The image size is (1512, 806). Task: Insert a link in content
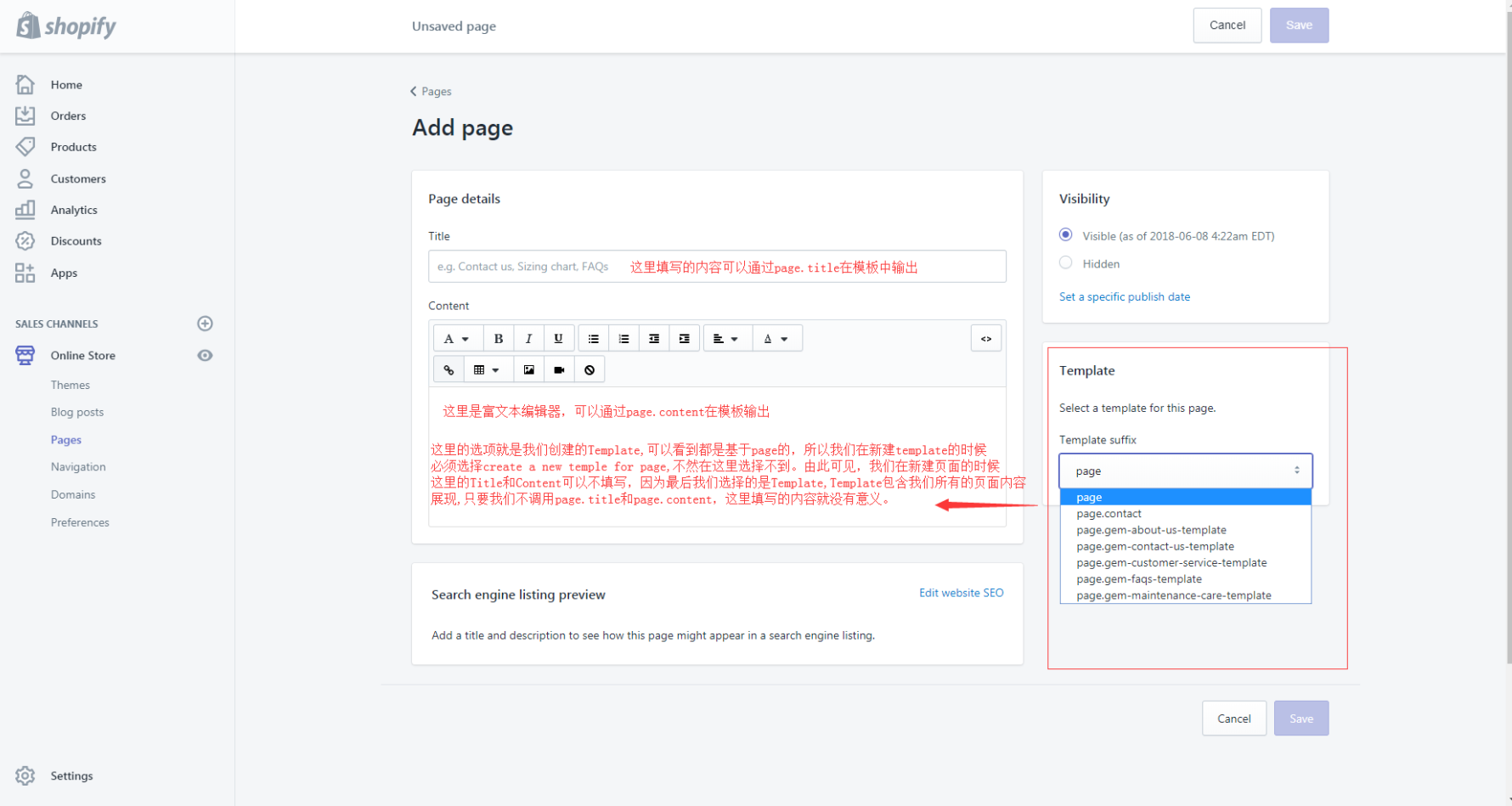(x=449, y=369)
